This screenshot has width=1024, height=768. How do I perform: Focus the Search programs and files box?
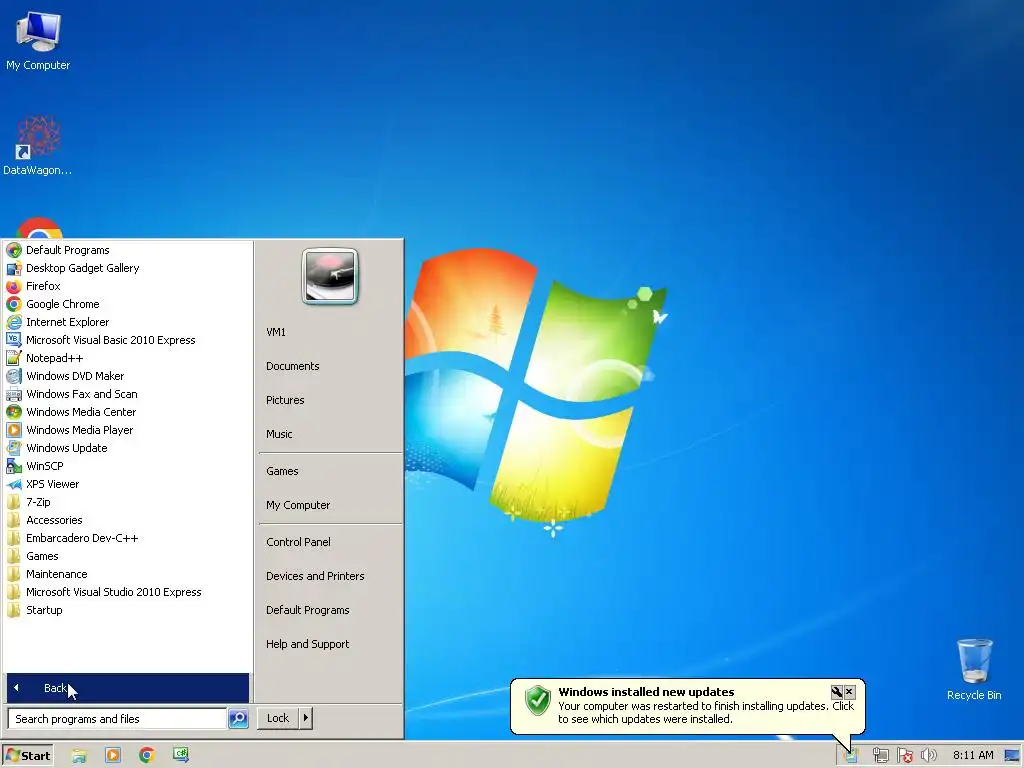coord(117,719)
